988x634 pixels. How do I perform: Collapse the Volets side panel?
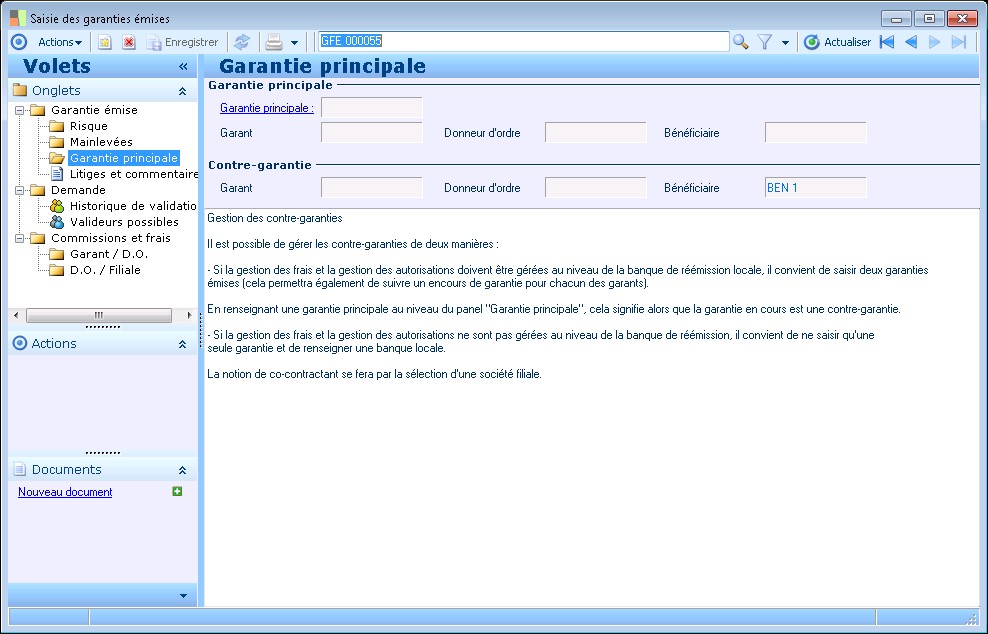183,66
